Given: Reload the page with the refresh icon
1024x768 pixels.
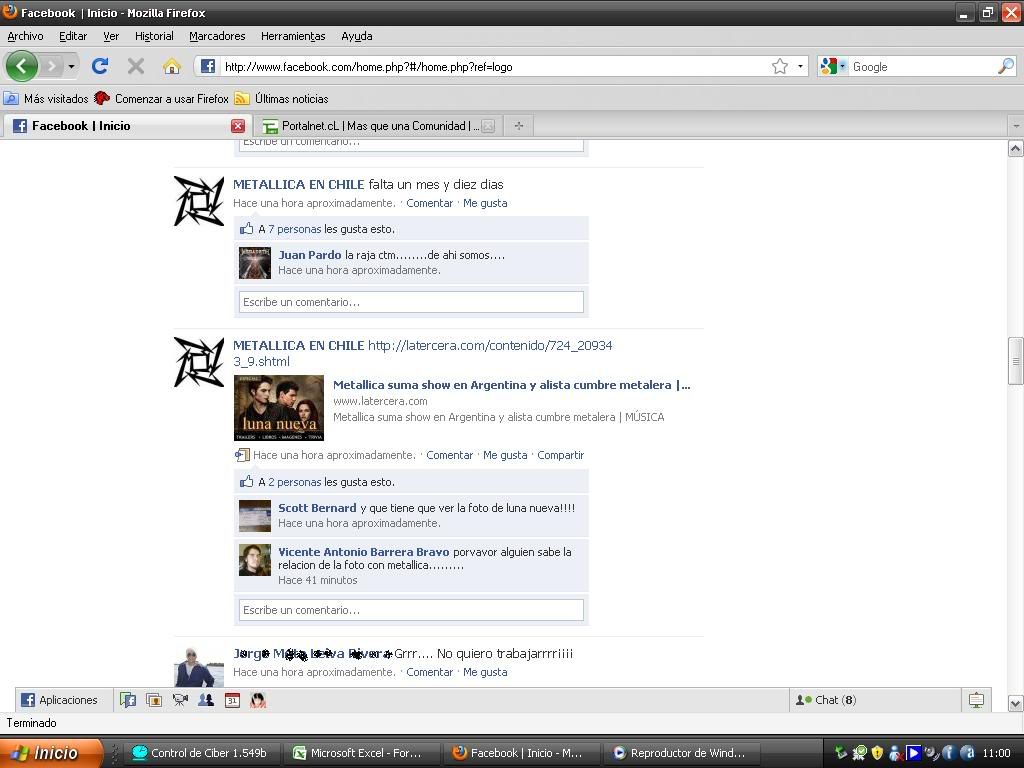Looking at the screenshot, I should click(100, 66).
